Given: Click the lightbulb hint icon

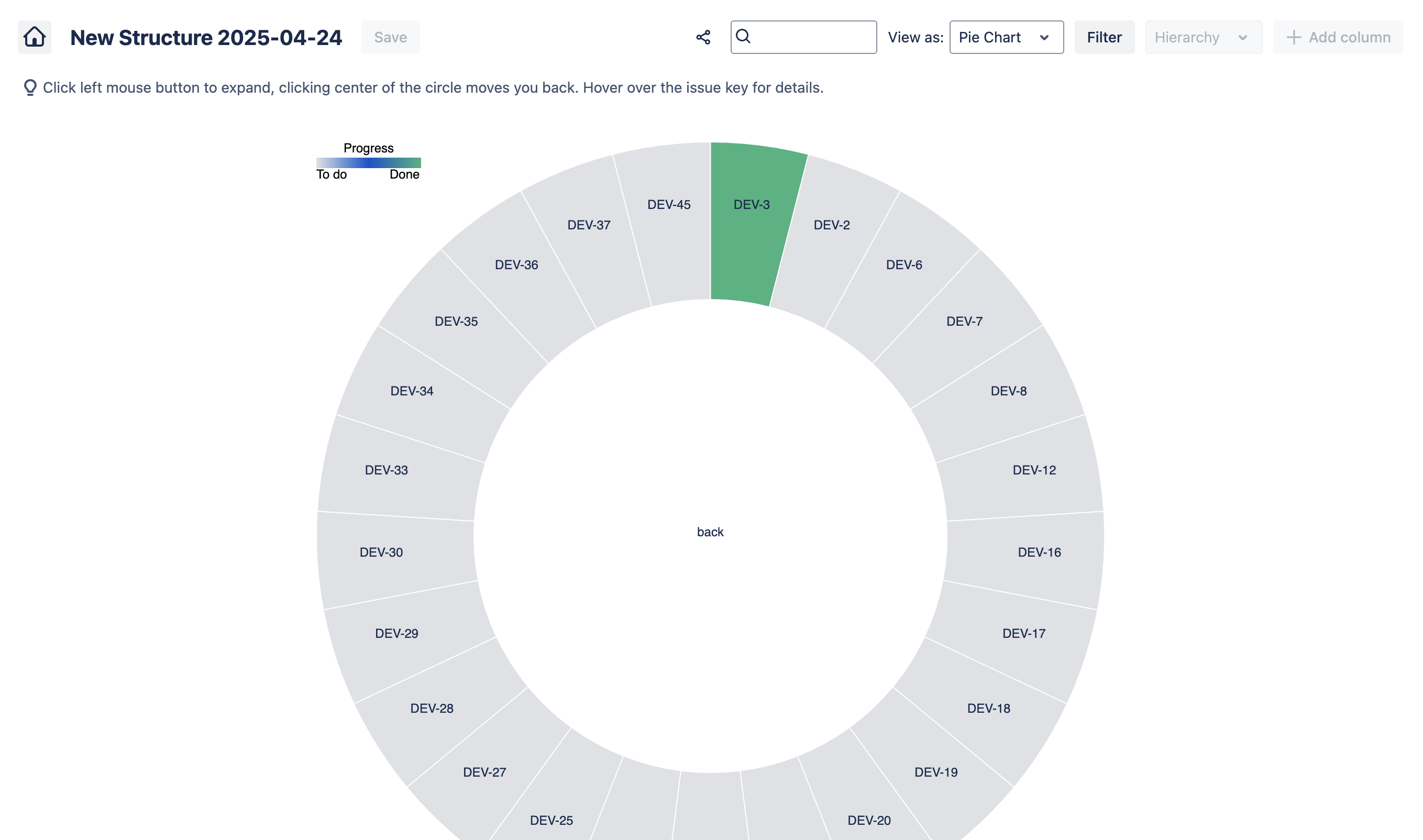Looking at the screenshot, I should tap(30, 88).
